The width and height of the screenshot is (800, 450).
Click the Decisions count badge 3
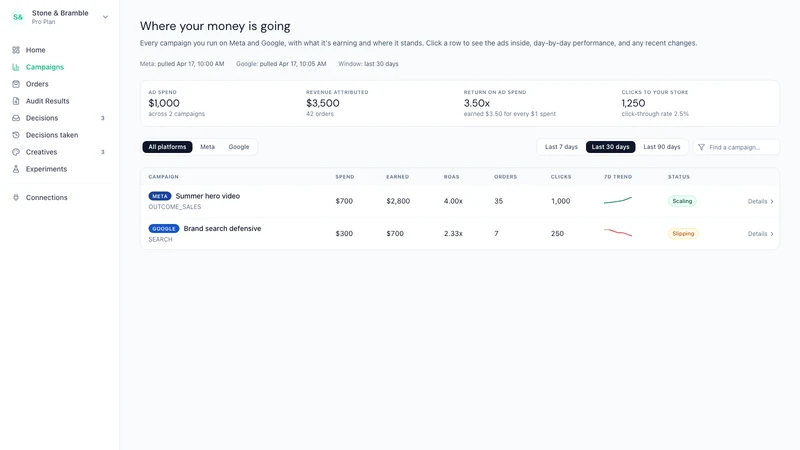[x=103, y=118]
